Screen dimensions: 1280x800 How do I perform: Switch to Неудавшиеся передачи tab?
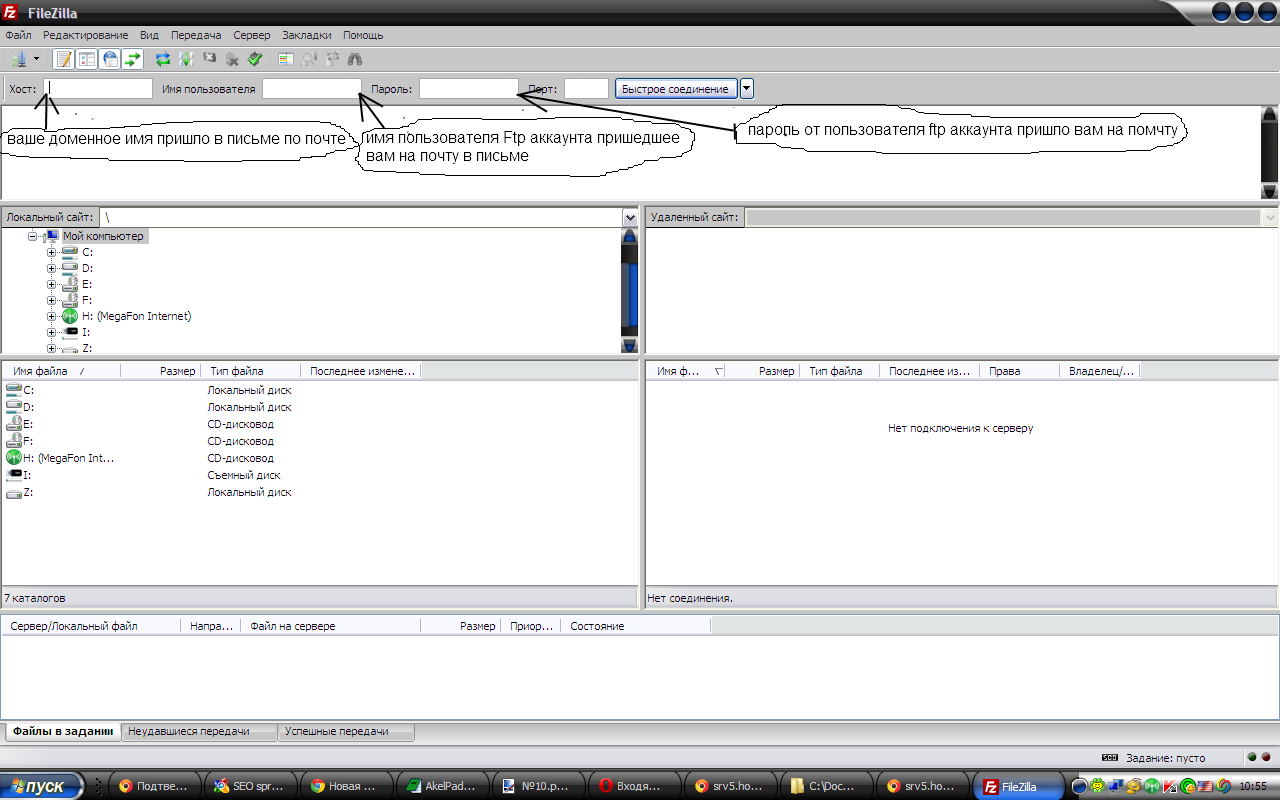(200, 732)
